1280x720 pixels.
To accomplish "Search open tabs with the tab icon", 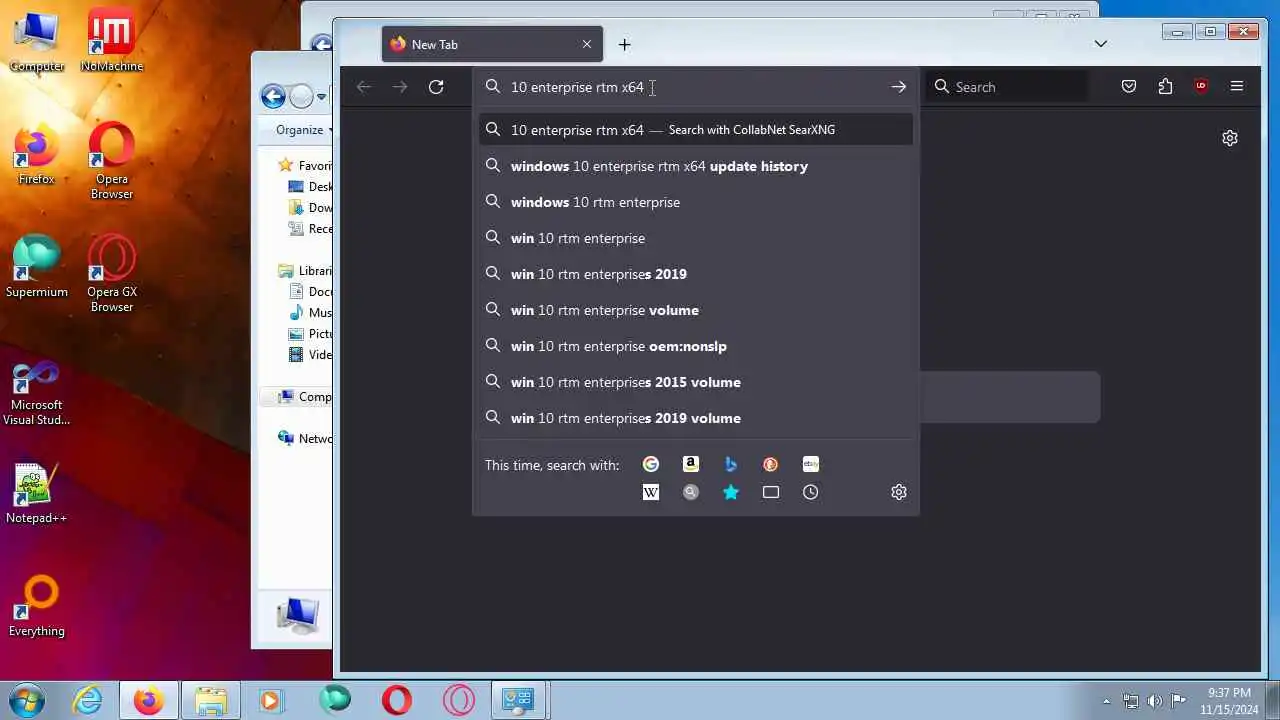I will pos(771,492).
